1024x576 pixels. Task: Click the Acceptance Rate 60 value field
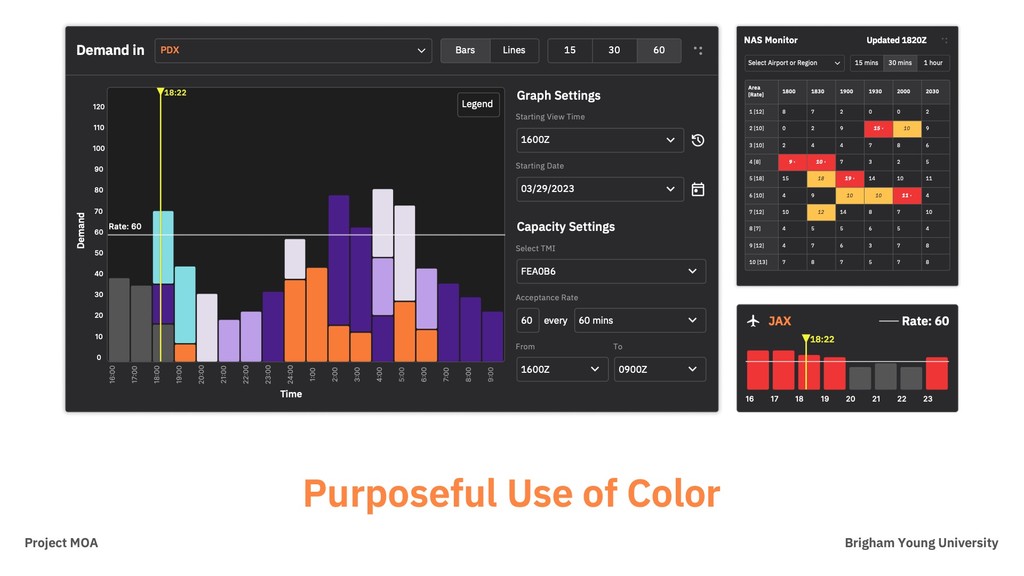pyautogui.click(x=527, y=320)
